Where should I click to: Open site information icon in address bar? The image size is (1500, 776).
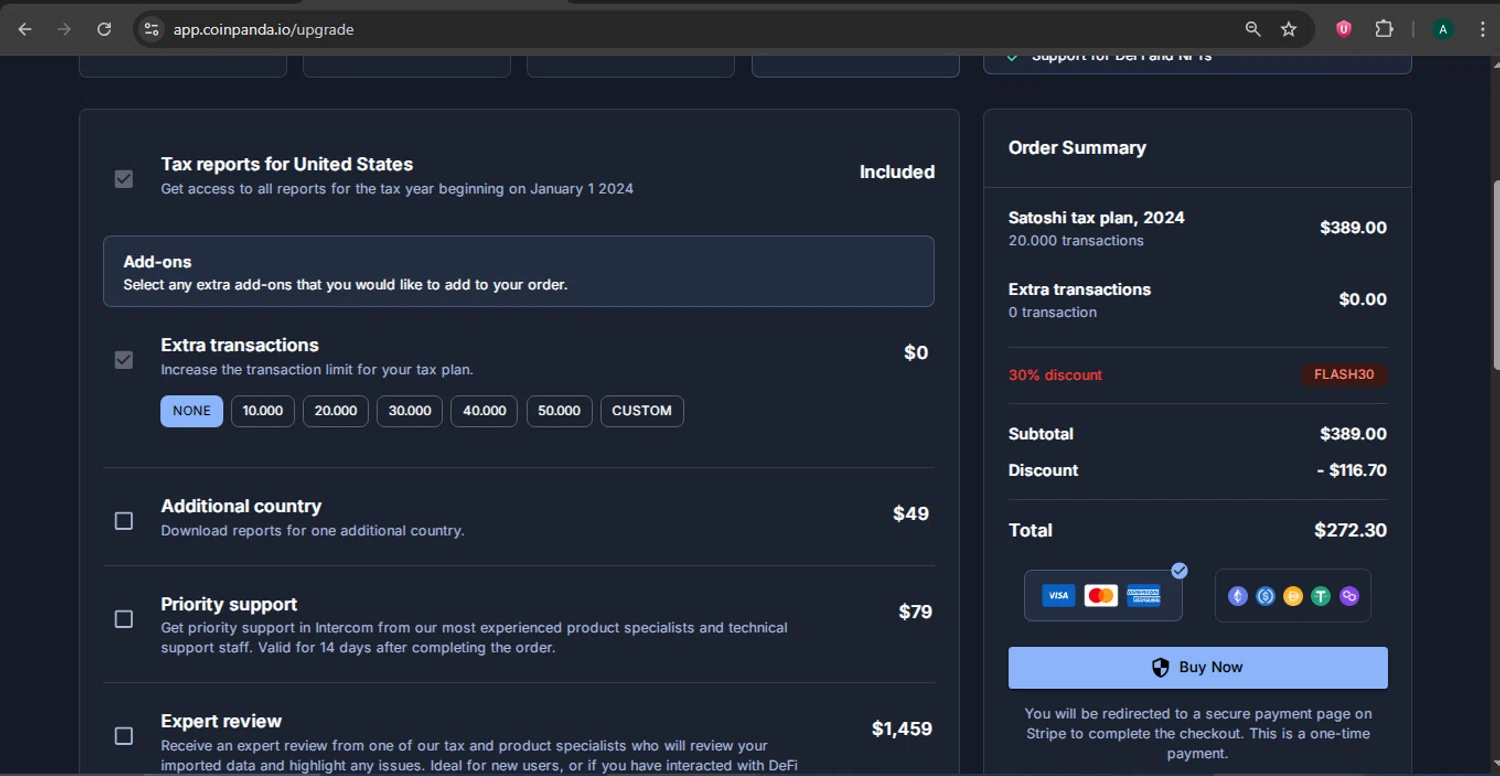[152, 29]
